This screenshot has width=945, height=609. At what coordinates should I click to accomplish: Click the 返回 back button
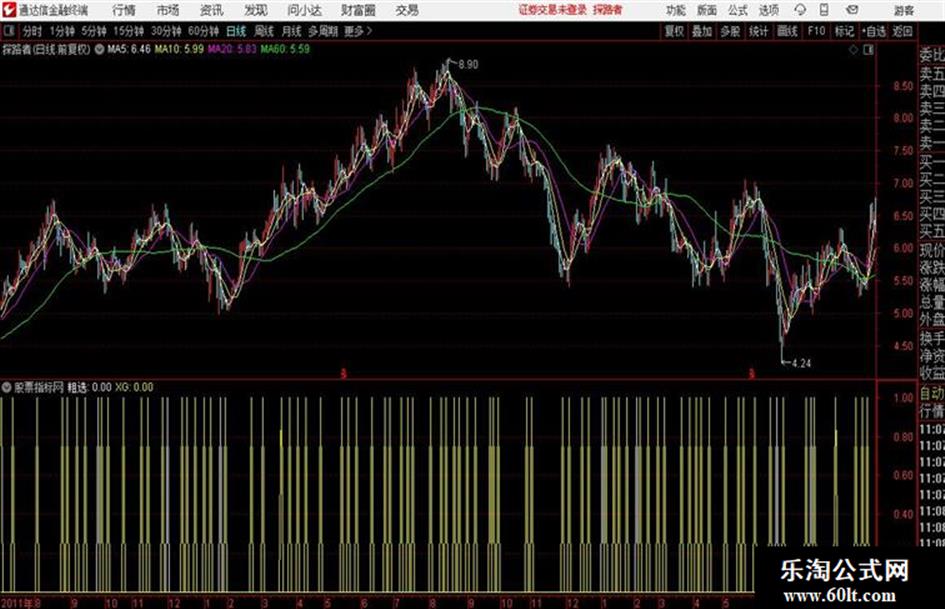click(902, 31)
